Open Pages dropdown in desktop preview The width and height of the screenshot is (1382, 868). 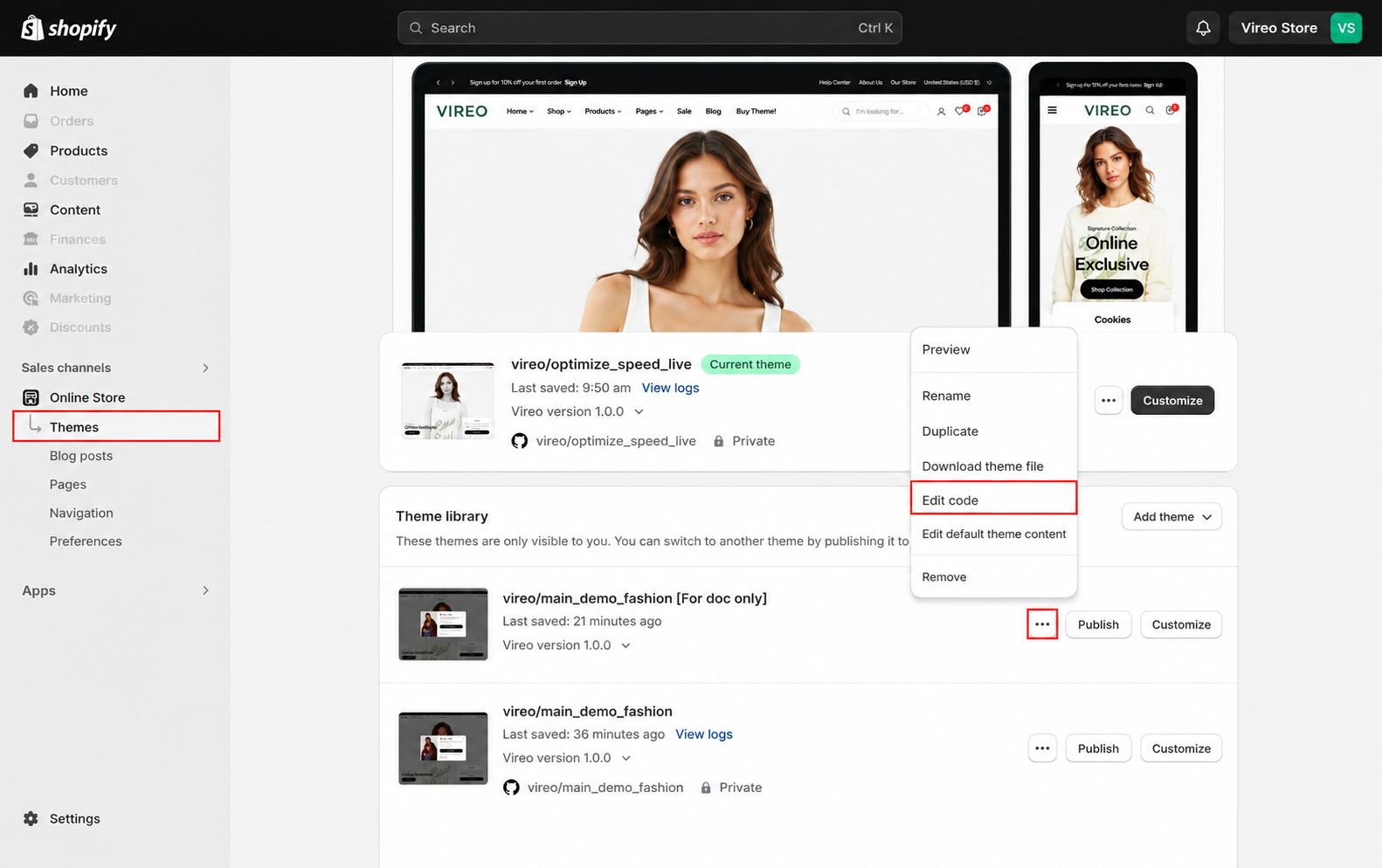pyautogui.click(x=649, y=111)
